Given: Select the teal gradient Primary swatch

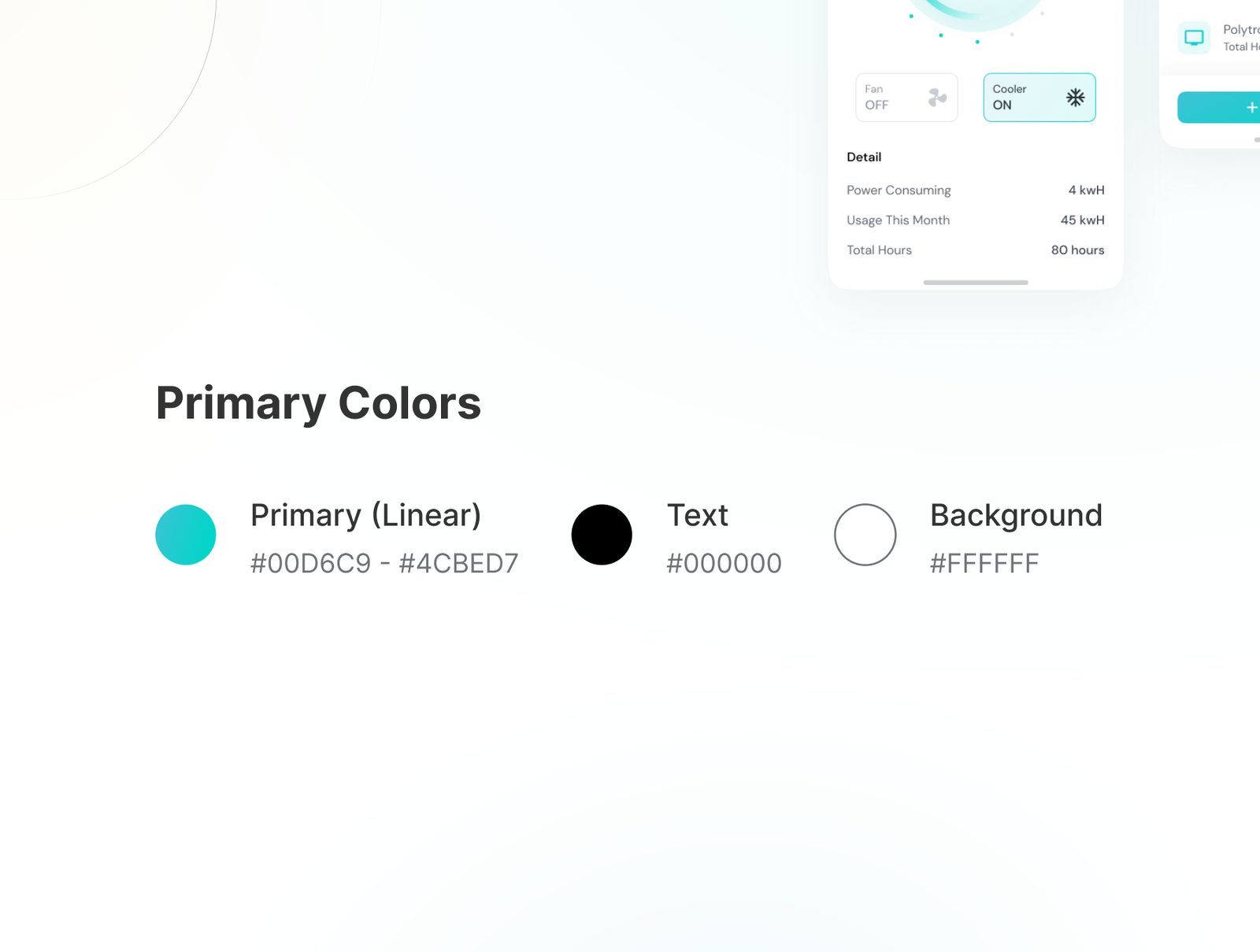Looking at the screenshot, I should click(x=186, y=535).
